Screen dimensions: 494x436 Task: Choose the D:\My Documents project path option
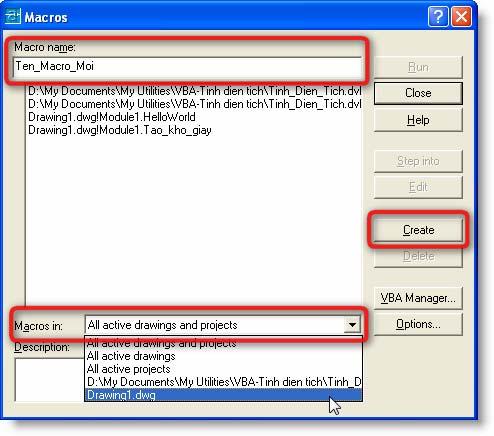point(223,382)
